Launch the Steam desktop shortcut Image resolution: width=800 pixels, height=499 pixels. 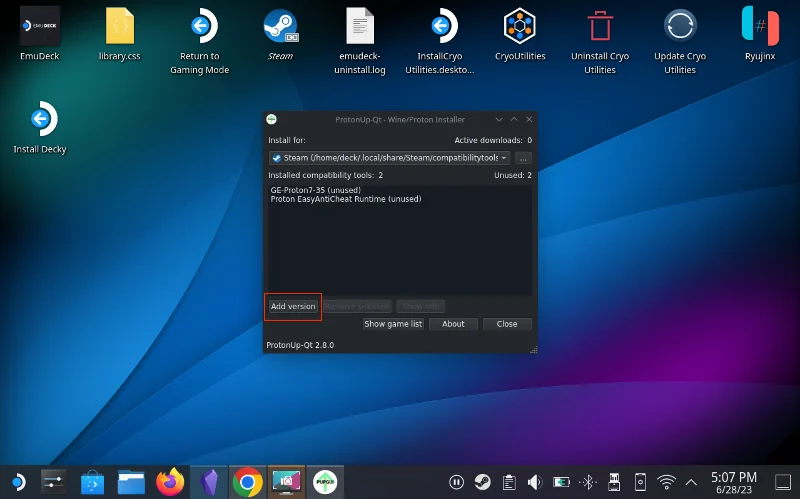pos(280,34)
